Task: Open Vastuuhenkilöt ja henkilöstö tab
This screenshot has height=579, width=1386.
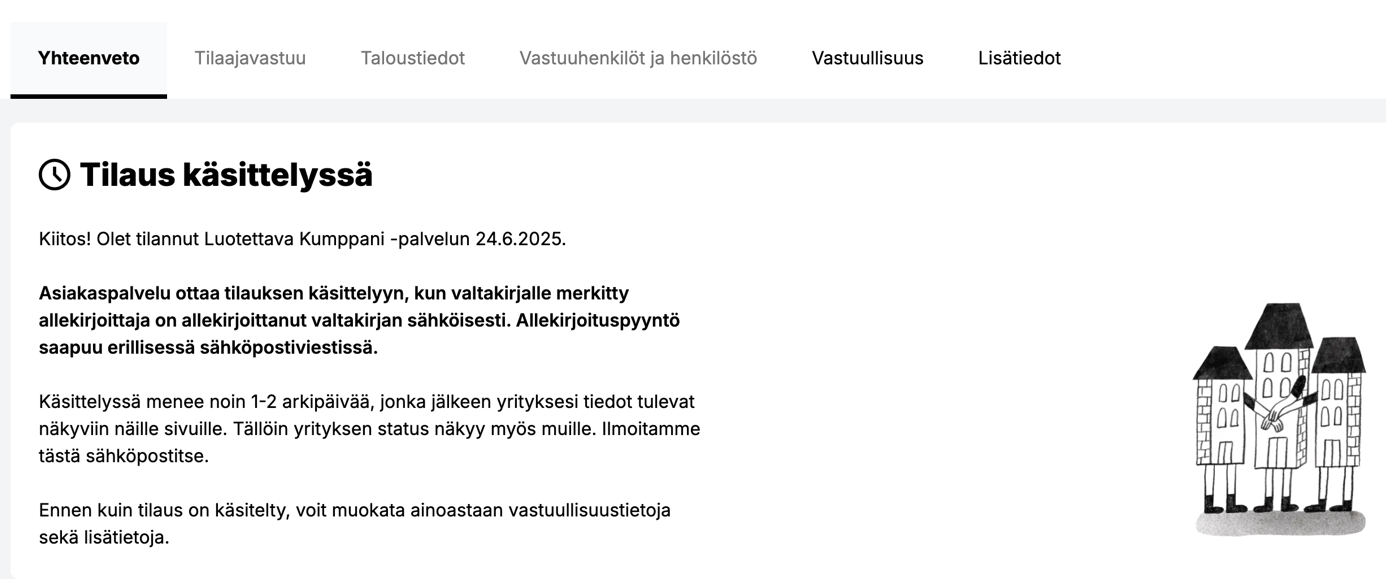Action: pyautogui.click(x=638, y=59)
